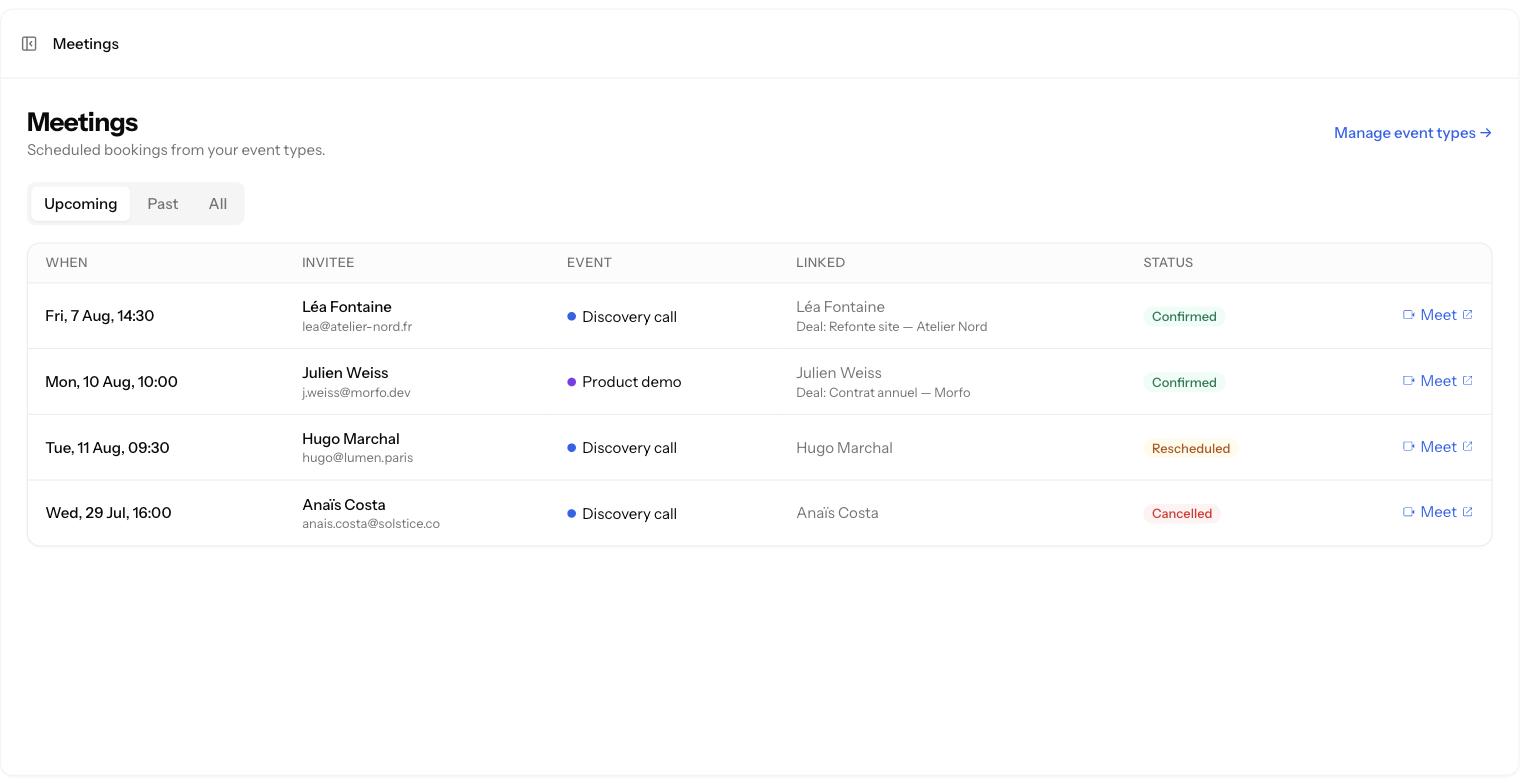Image resolution: width=1528 pixels, height=784 pixels.
Task: Click the purple dot beside Product demo
Action: [x=572, y=382]
